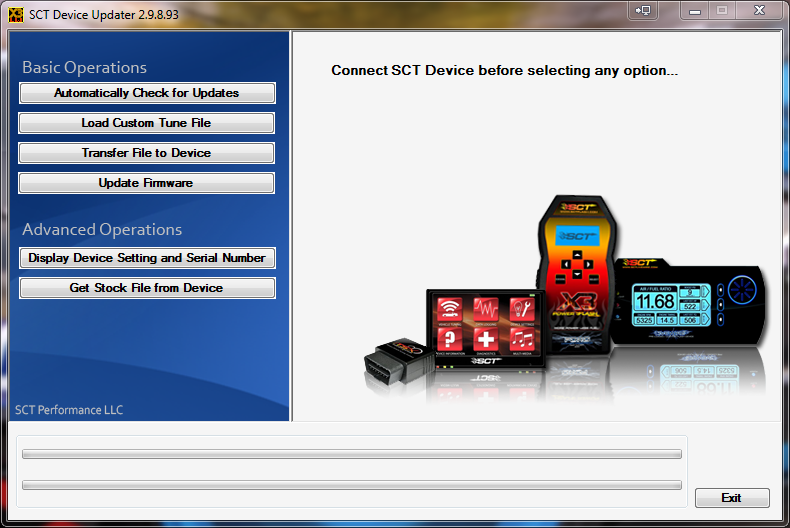Click the SCT Performance LLC label

69,410
